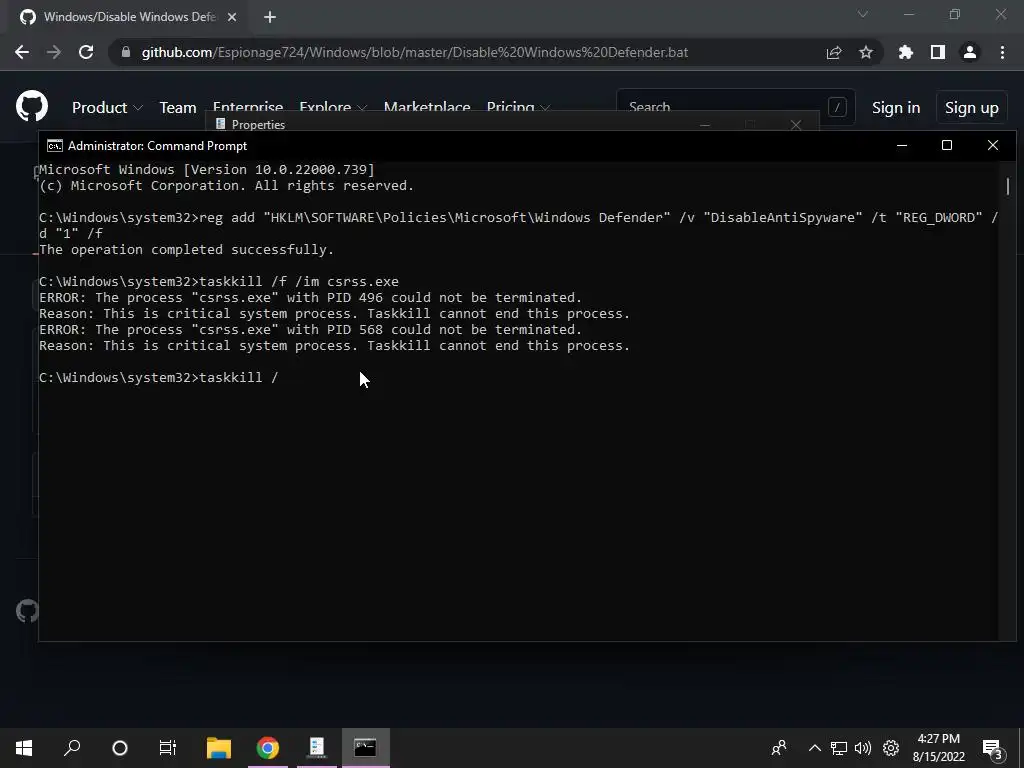Open the notification center icon
Image resolution: width=1024 pixels, height=768 pixels.
tap(993, 748)
